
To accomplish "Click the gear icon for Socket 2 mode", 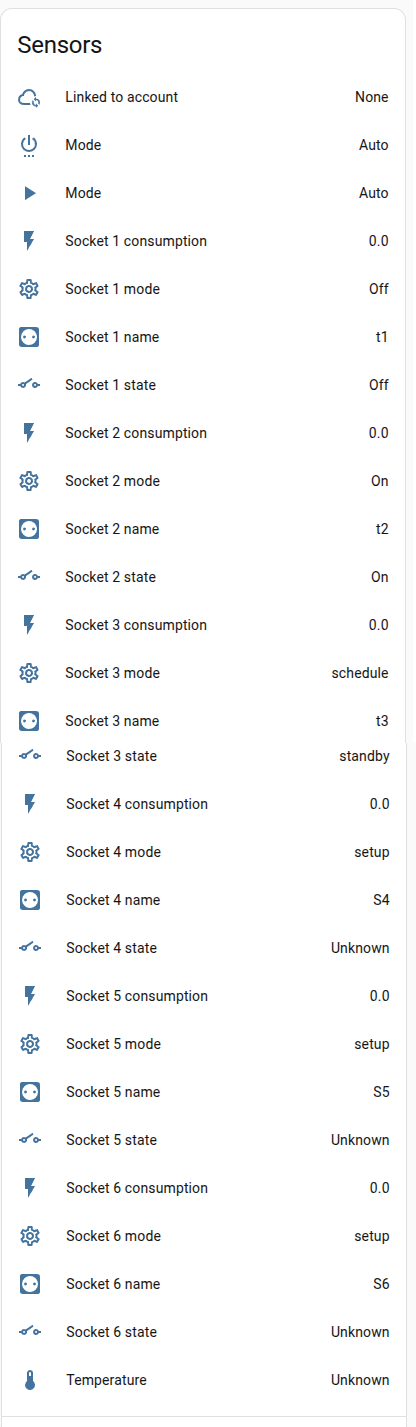I will [x=29, y=481].
